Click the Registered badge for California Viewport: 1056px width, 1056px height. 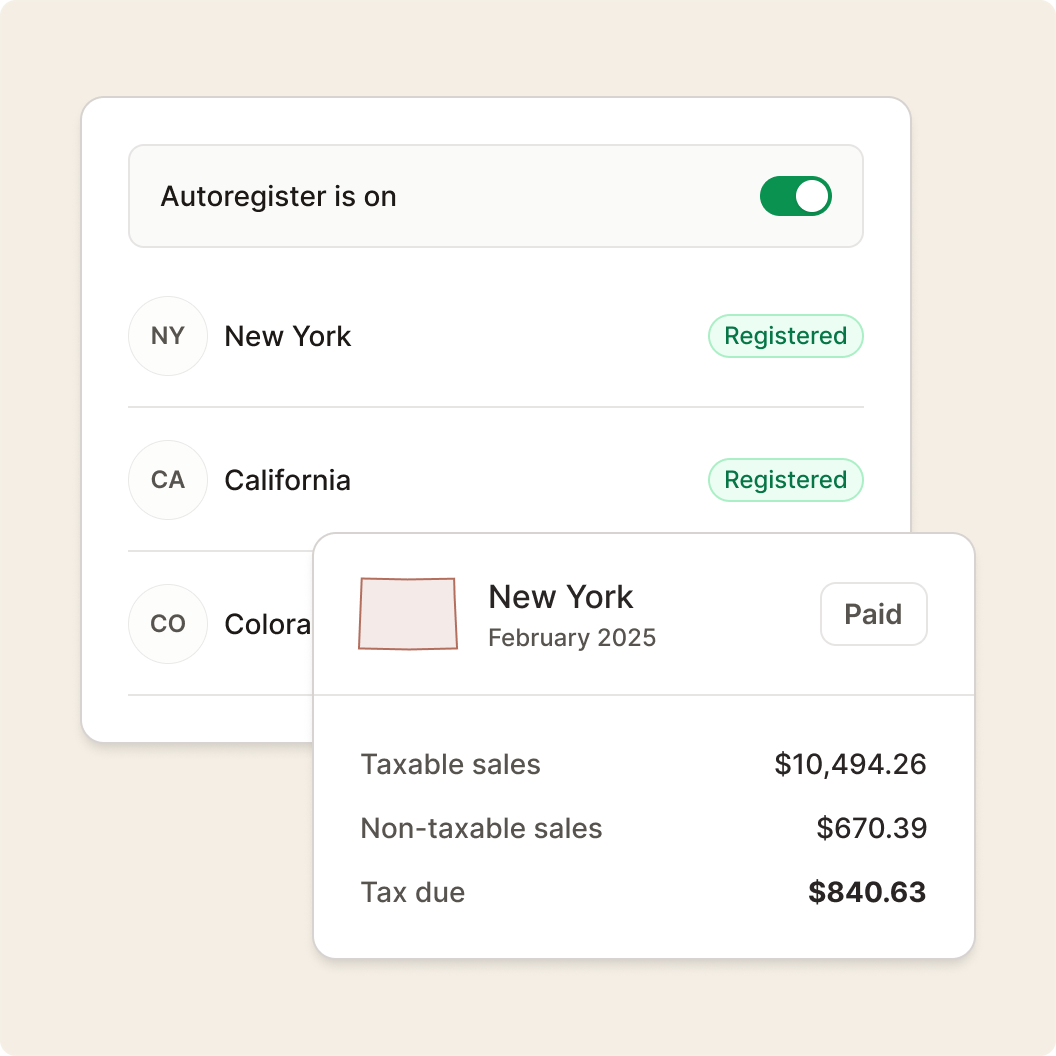pos(785,480)
